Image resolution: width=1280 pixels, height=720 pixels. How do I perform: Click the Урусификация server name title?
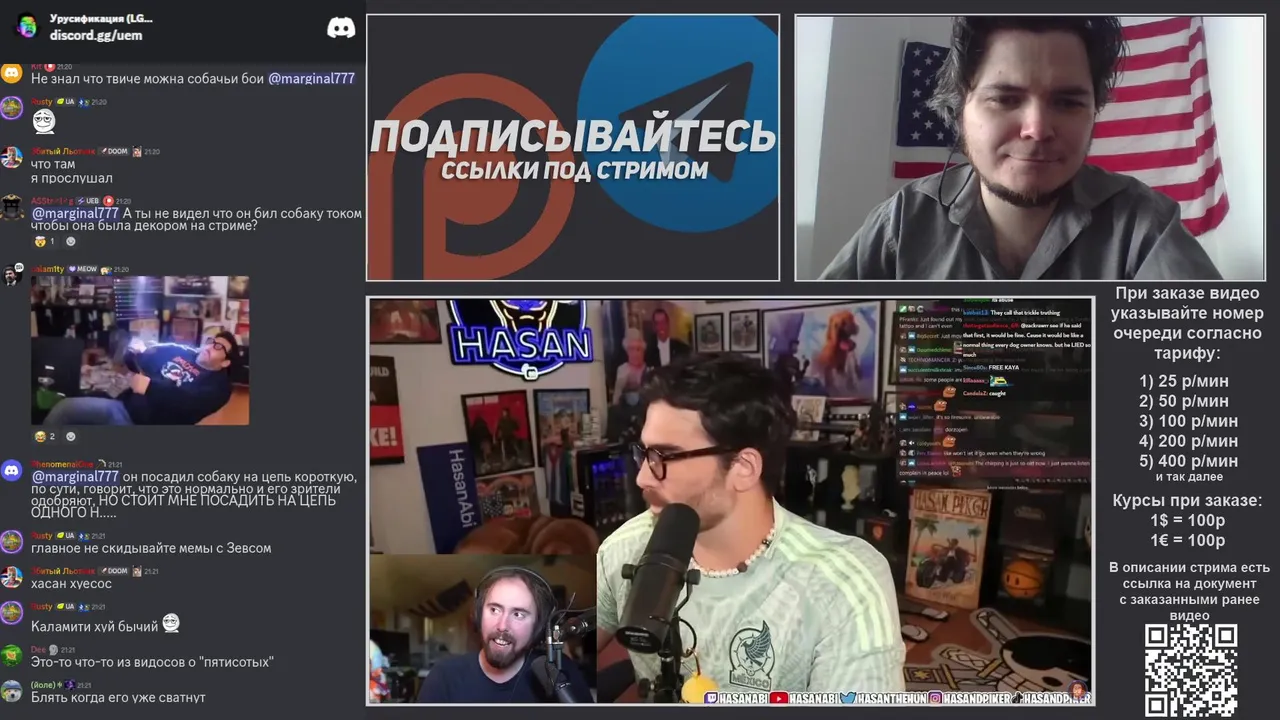click(x=101, y=19)
